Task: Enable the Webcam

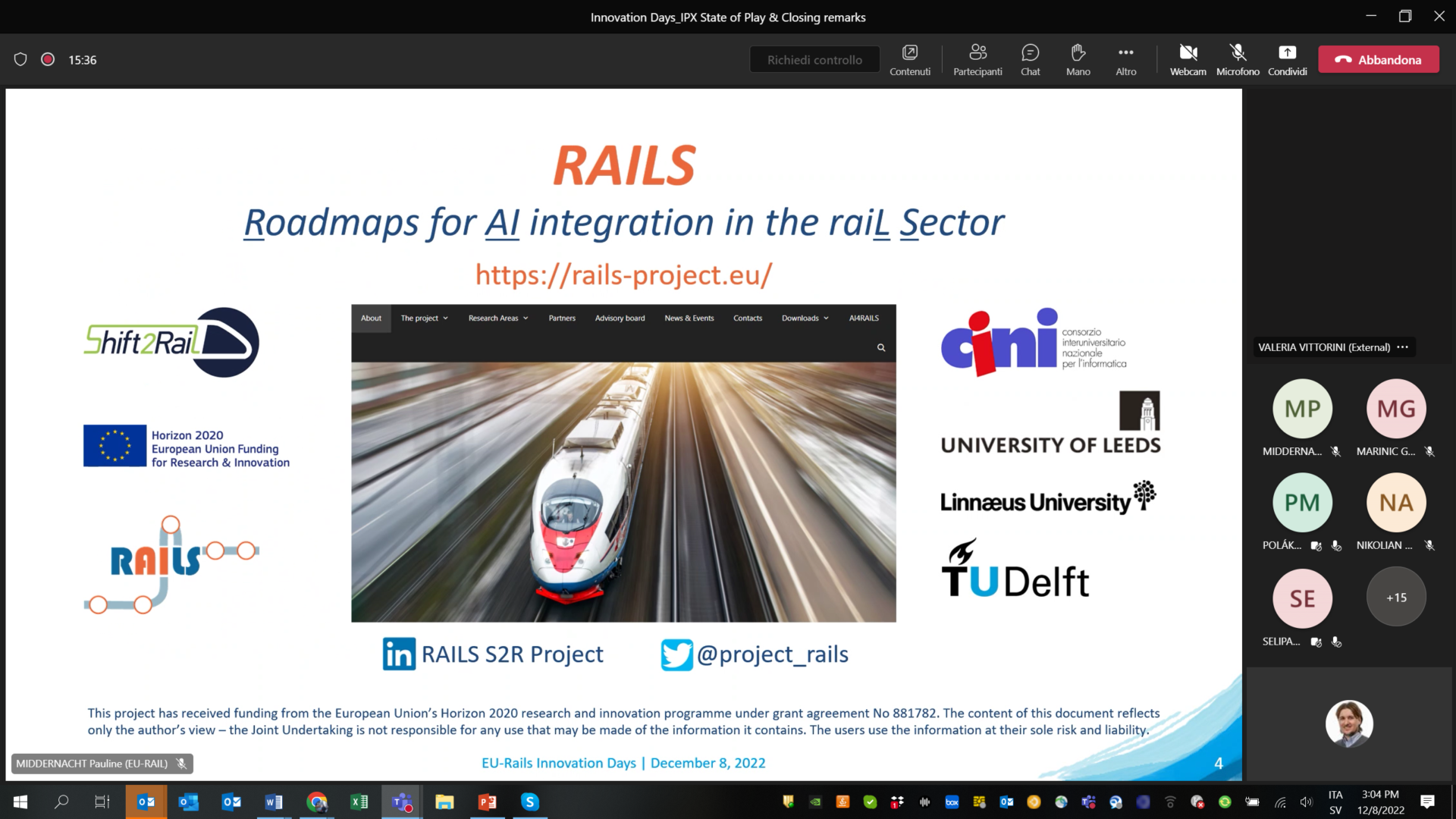Action: pyautogui.click(x=1188, y=53)
